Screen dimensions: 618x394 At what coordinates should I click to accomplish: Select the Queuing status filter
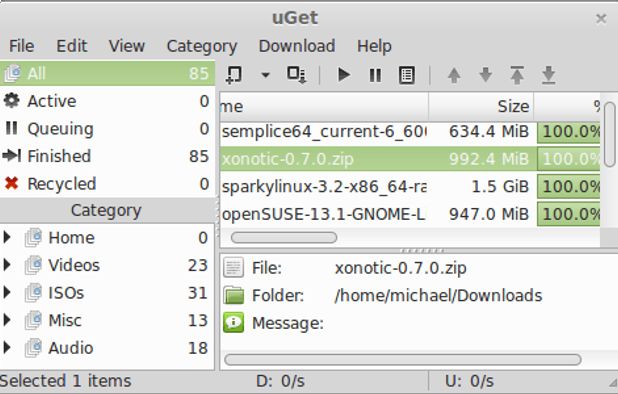tap(107, 128)
